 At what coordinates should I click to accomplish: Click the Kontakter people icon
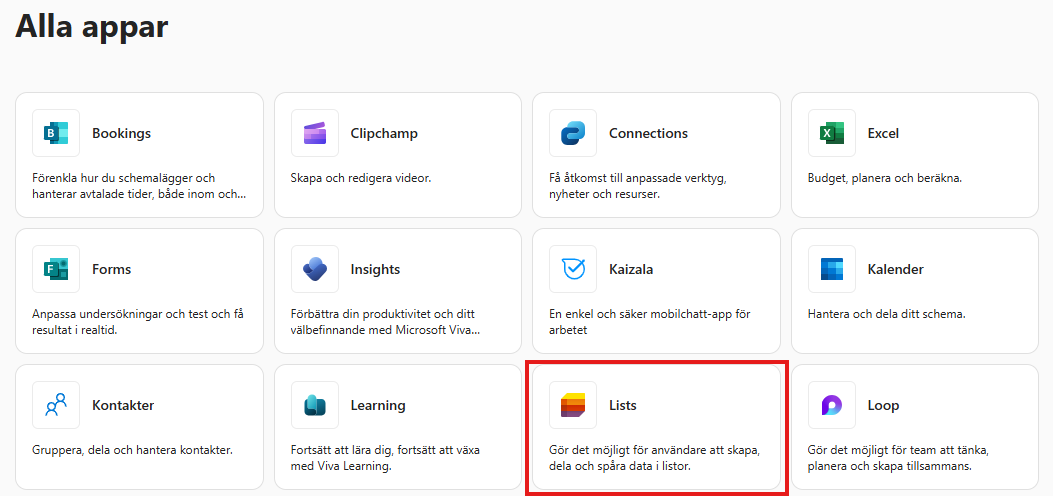(x=56, y=405)
